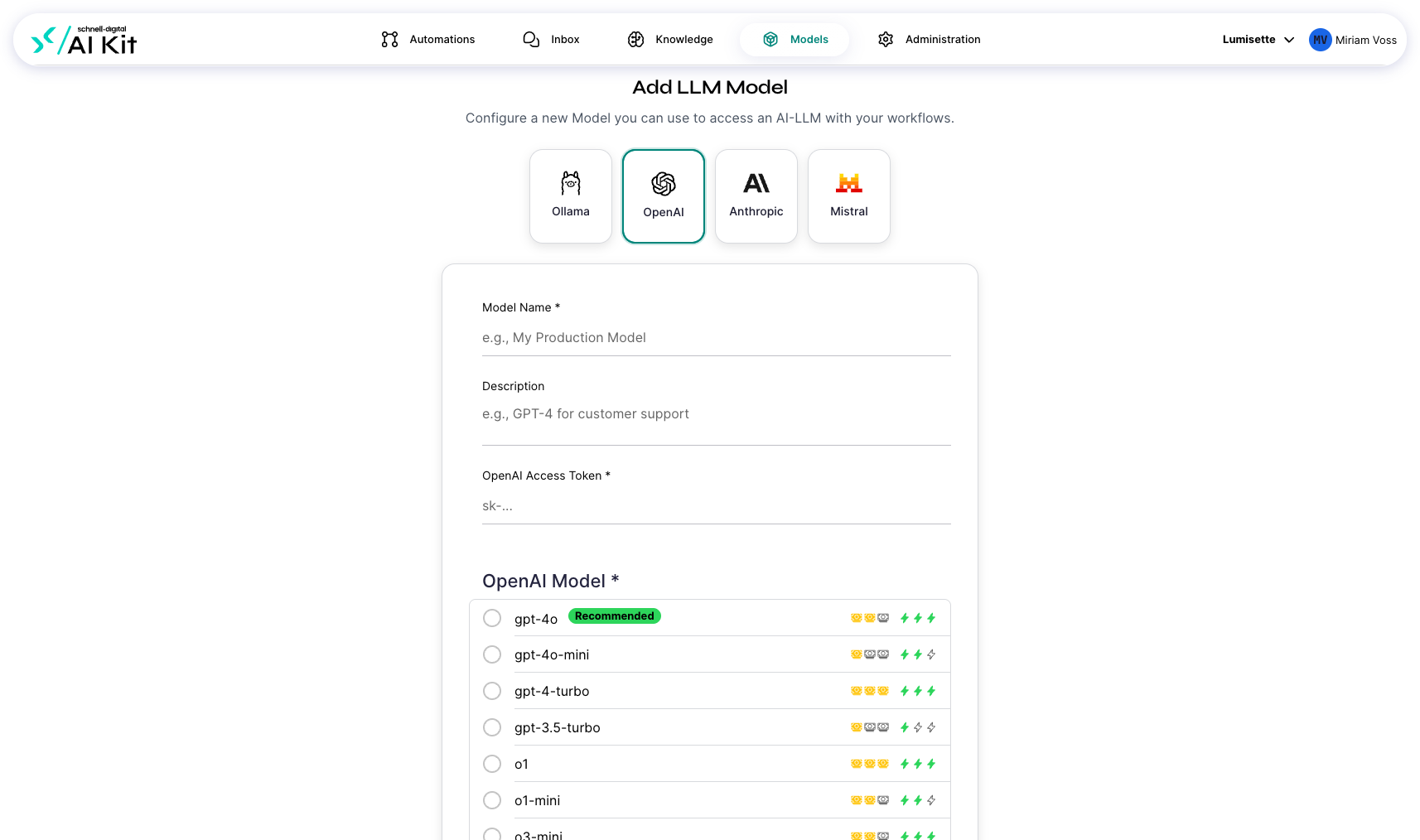Viewport: 1420px width, 840px height.
Task: Open the Lumisette workspace dropdown
Action: (x=1258, y=39)
